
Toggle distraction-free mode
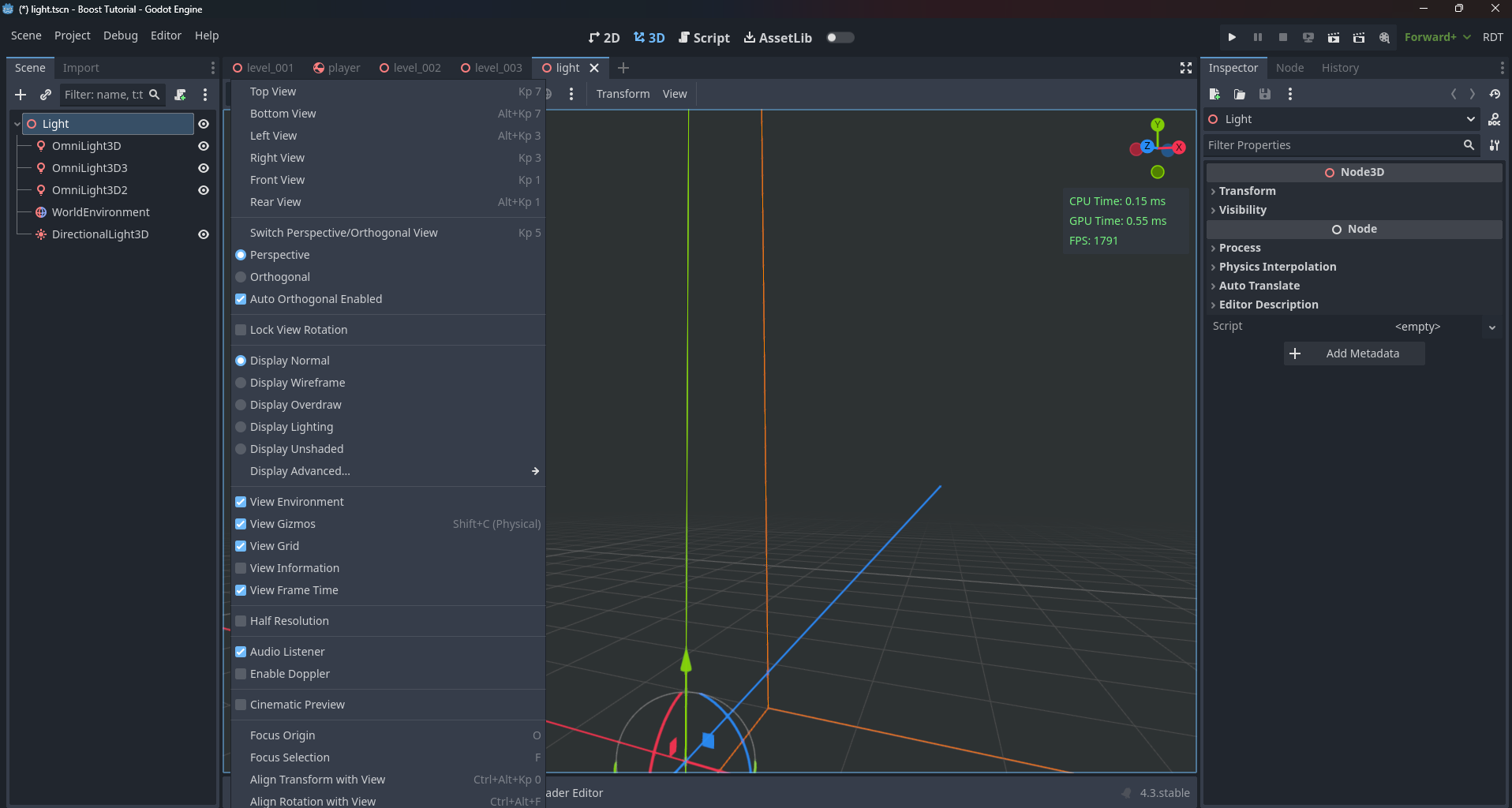[x=1185, y=68]
